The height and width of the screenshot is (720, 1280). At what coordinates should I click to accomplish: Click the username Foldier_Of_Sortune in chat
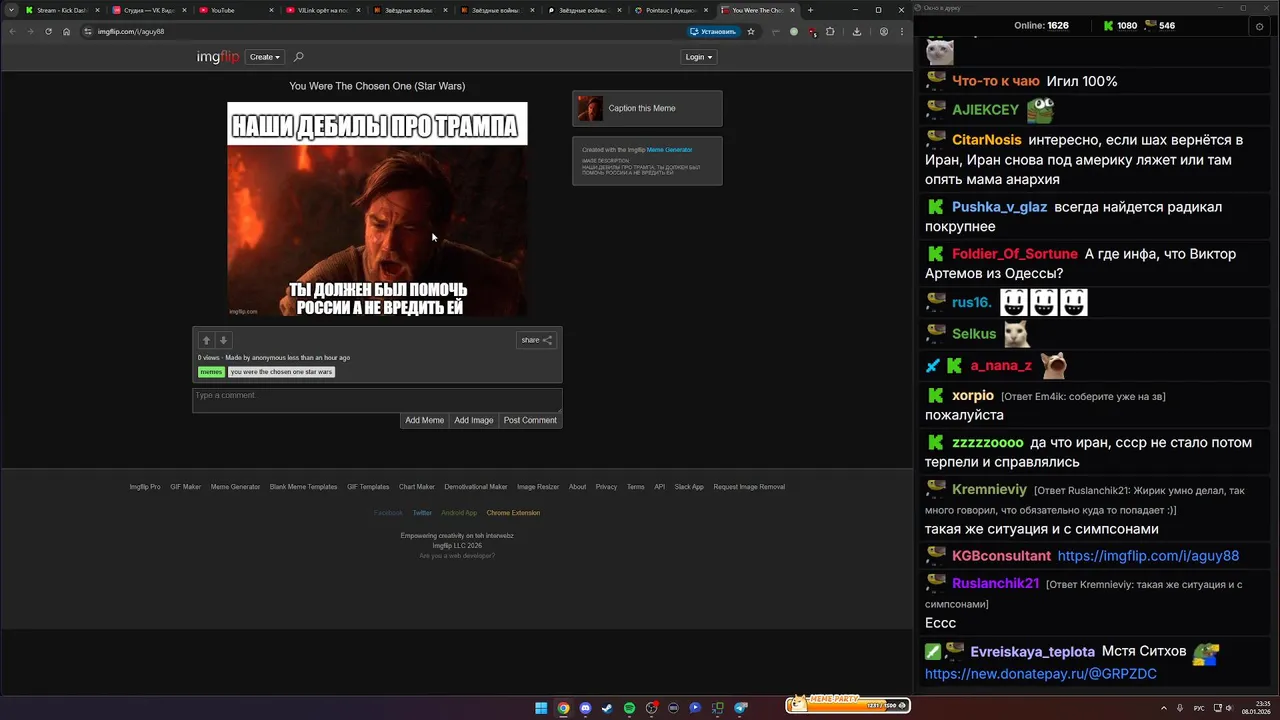pyautogui.click(x=1015, y=254)
